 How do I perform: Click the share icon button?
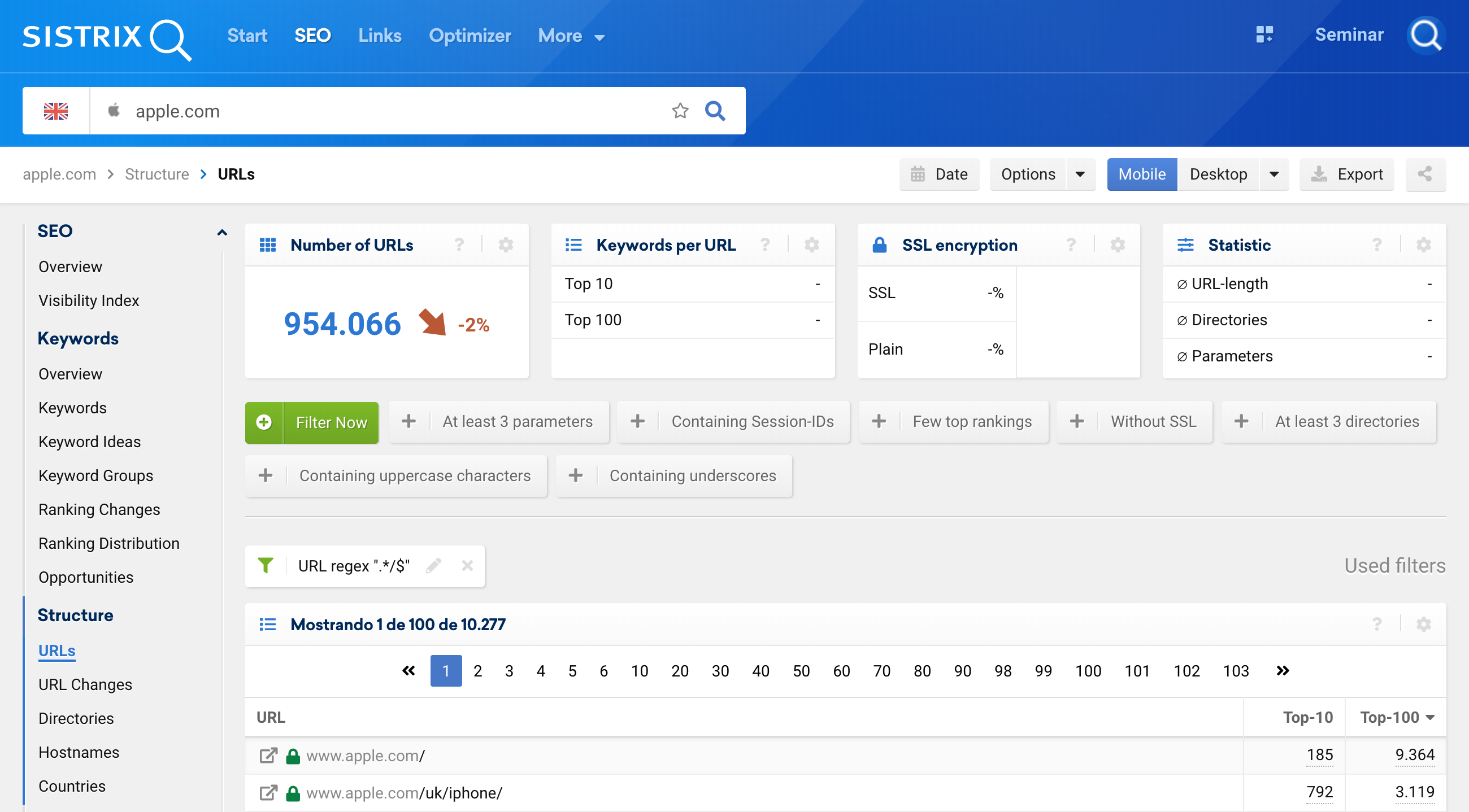1425,174
